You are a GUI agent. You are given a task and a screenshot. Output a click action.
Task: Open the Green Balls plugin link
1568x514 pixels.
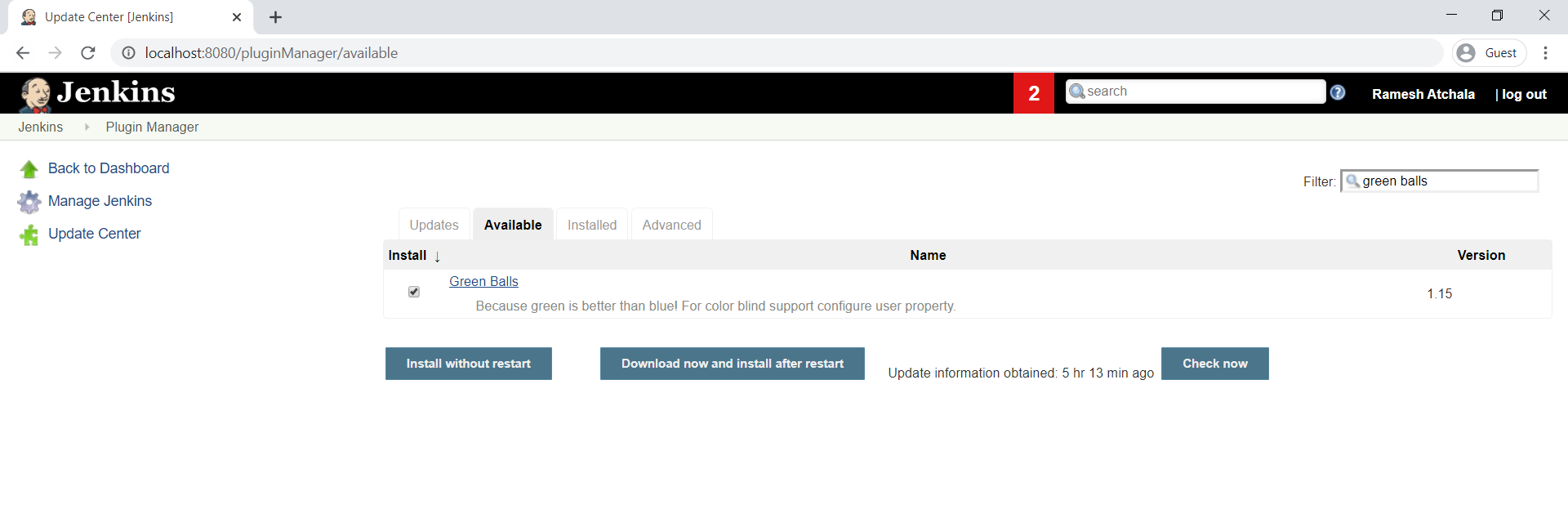[483, 281]
